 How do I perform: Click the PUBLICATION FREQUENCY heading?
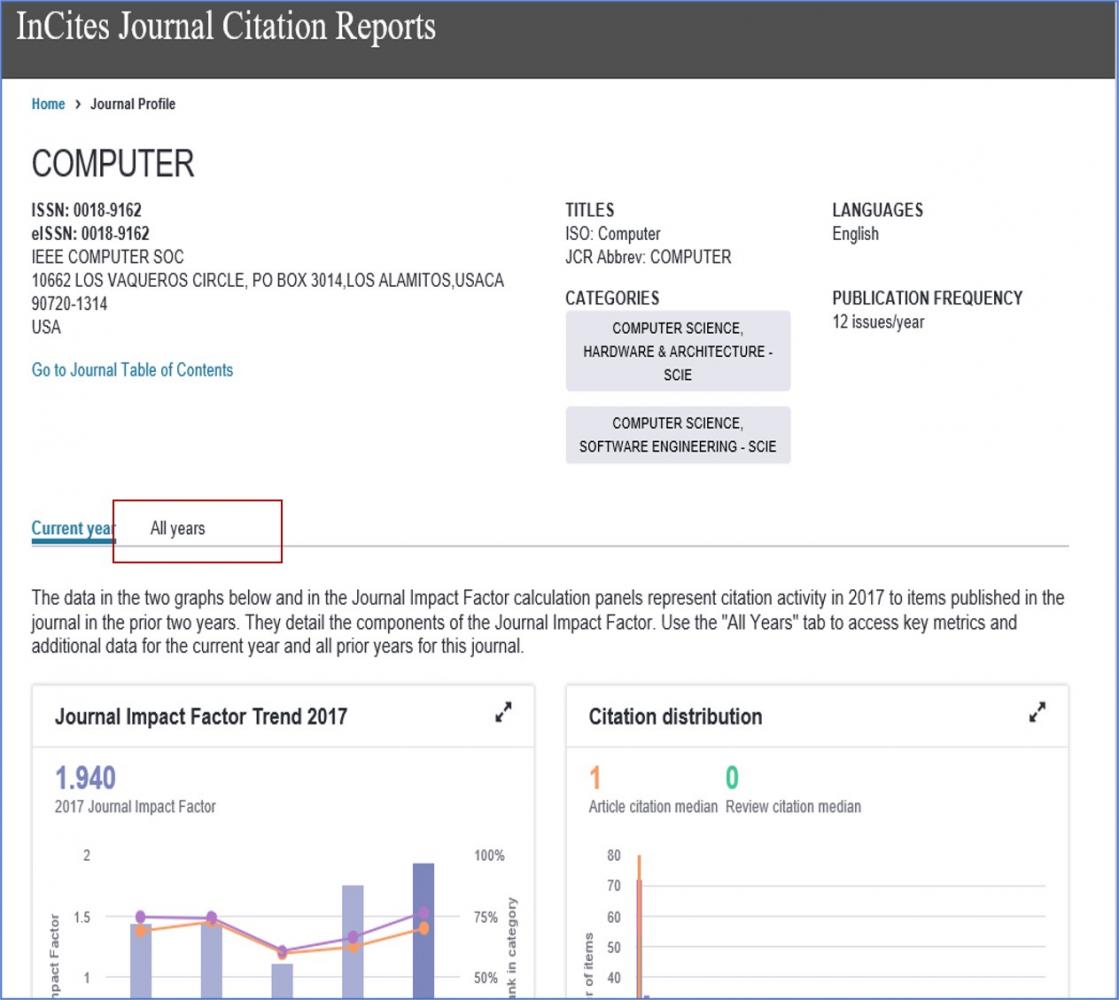click(927, 298)
